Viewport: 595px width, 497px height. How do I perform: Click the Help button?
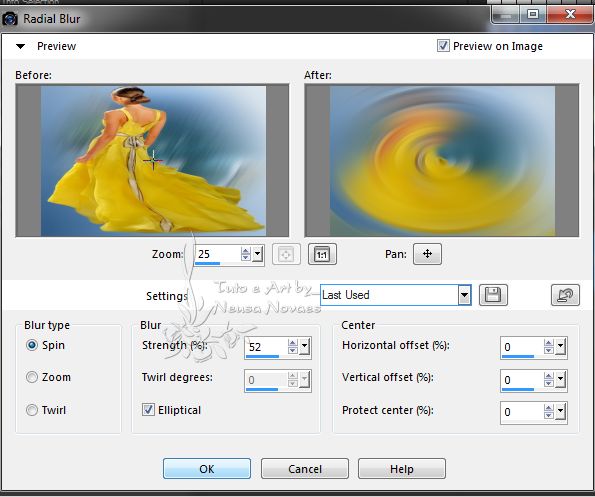402,469
